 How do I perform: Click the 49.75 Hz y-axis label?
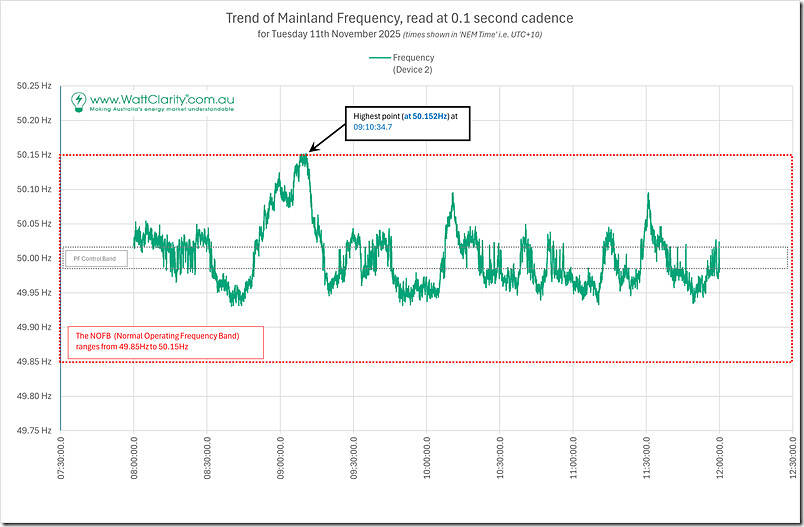(x=35, y=430)
